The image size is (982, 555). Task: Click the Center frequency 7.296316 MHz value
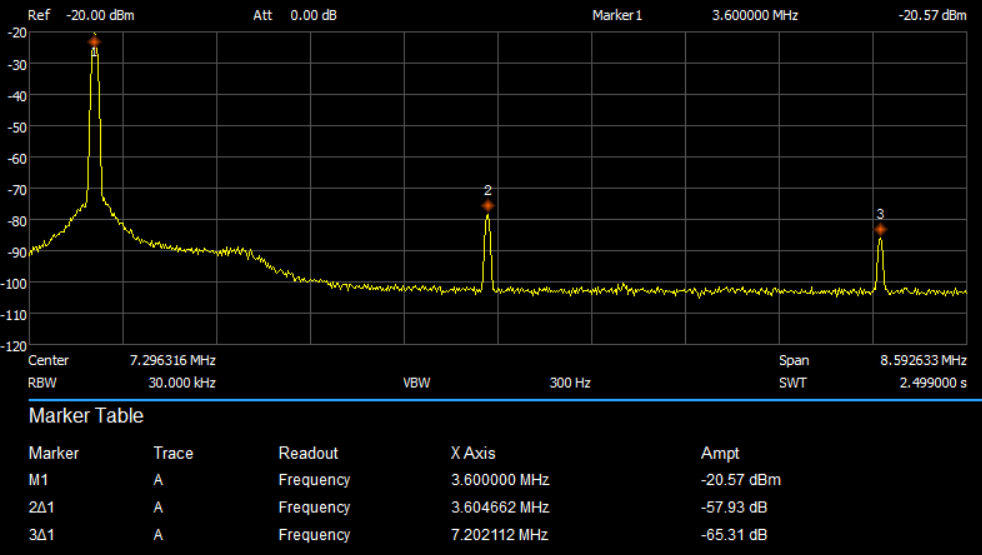pos(172,360)
